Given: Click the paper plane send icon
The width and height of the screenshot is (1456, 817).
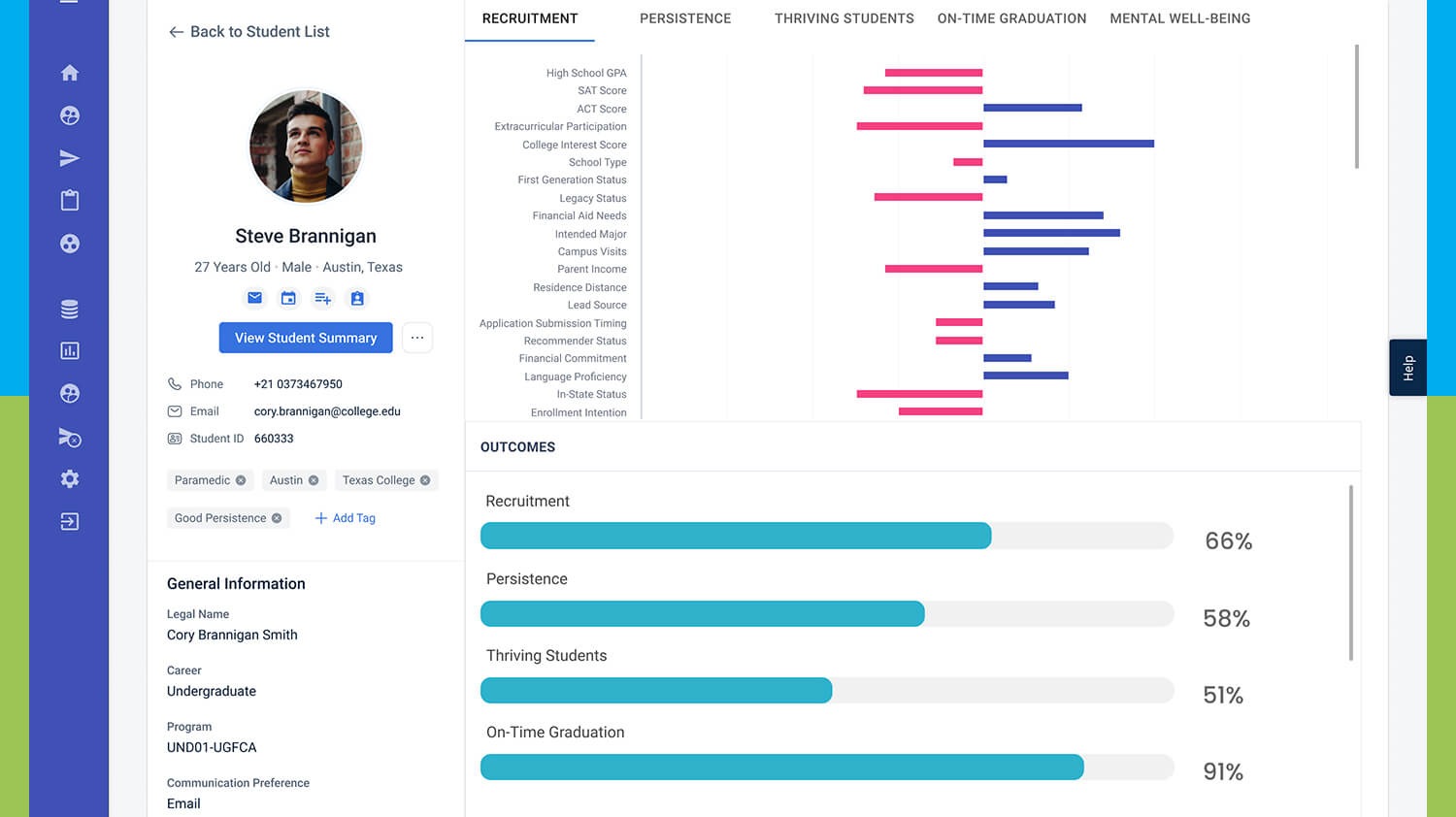Looking at the screenshot, I should (x=70, y=158).
